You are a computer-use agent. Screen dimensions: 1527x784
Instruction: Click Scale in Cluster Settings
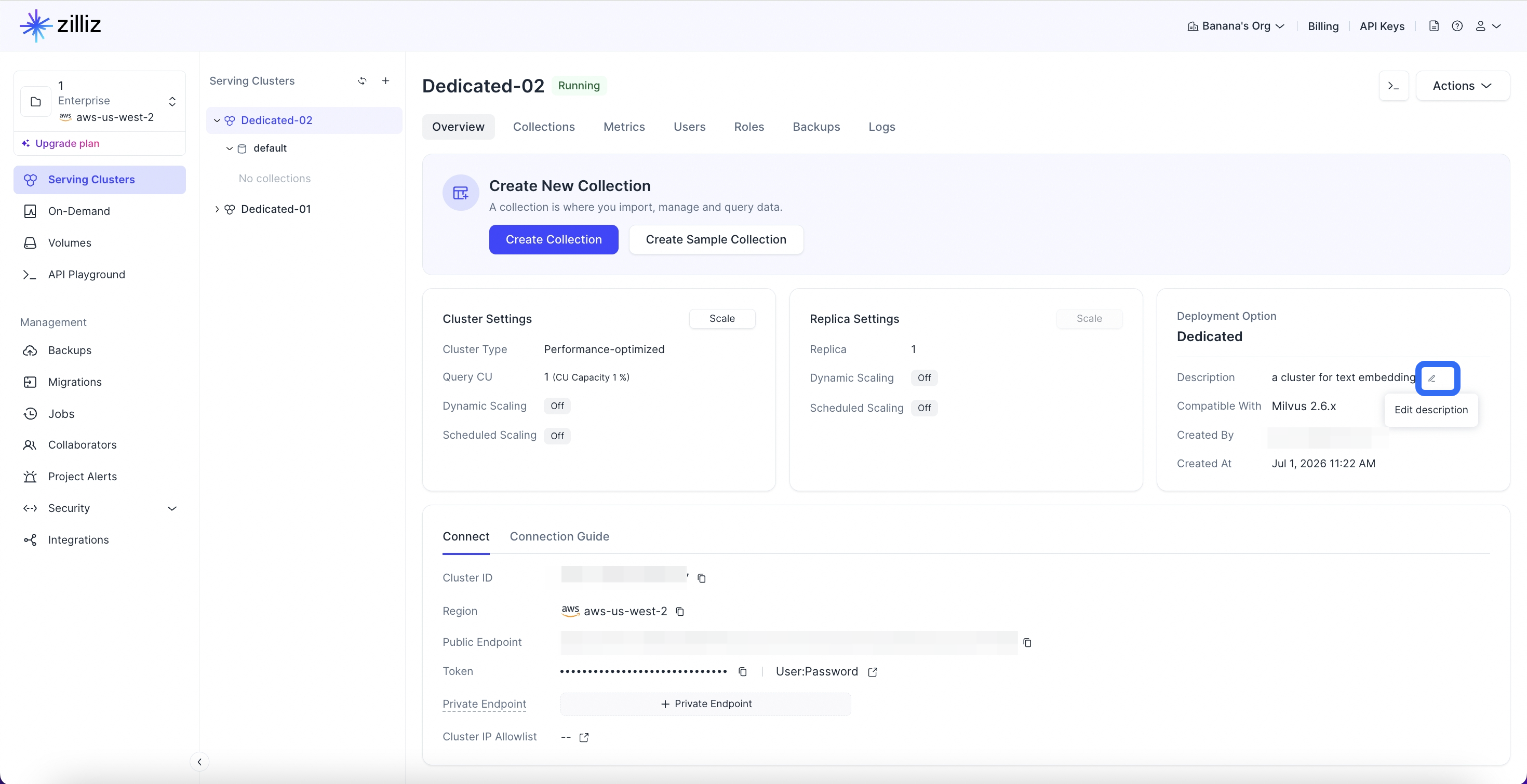(722, 318)
